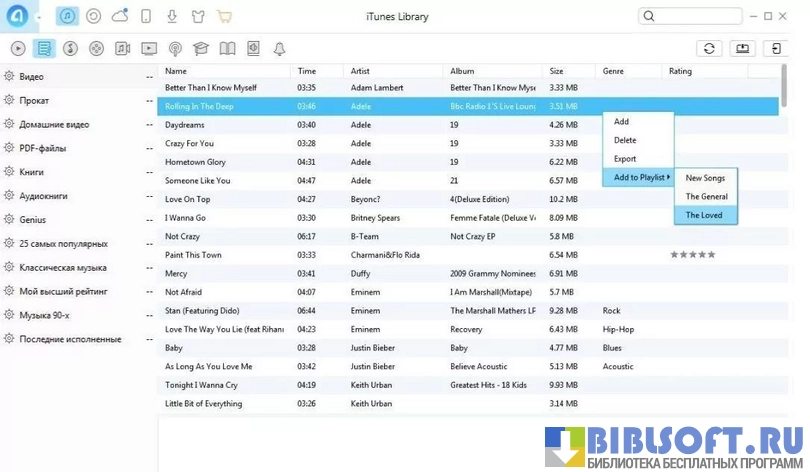Select The Loved playlist in submenu
810x472 pixels.
pyautogui.click(x=704, y=215)
